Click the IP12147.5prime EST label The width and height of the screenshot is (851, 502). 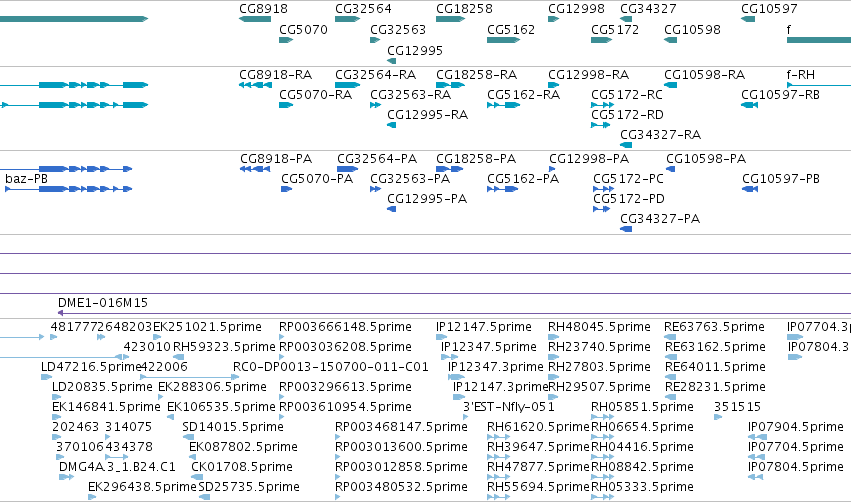click(x=484, y=327)
